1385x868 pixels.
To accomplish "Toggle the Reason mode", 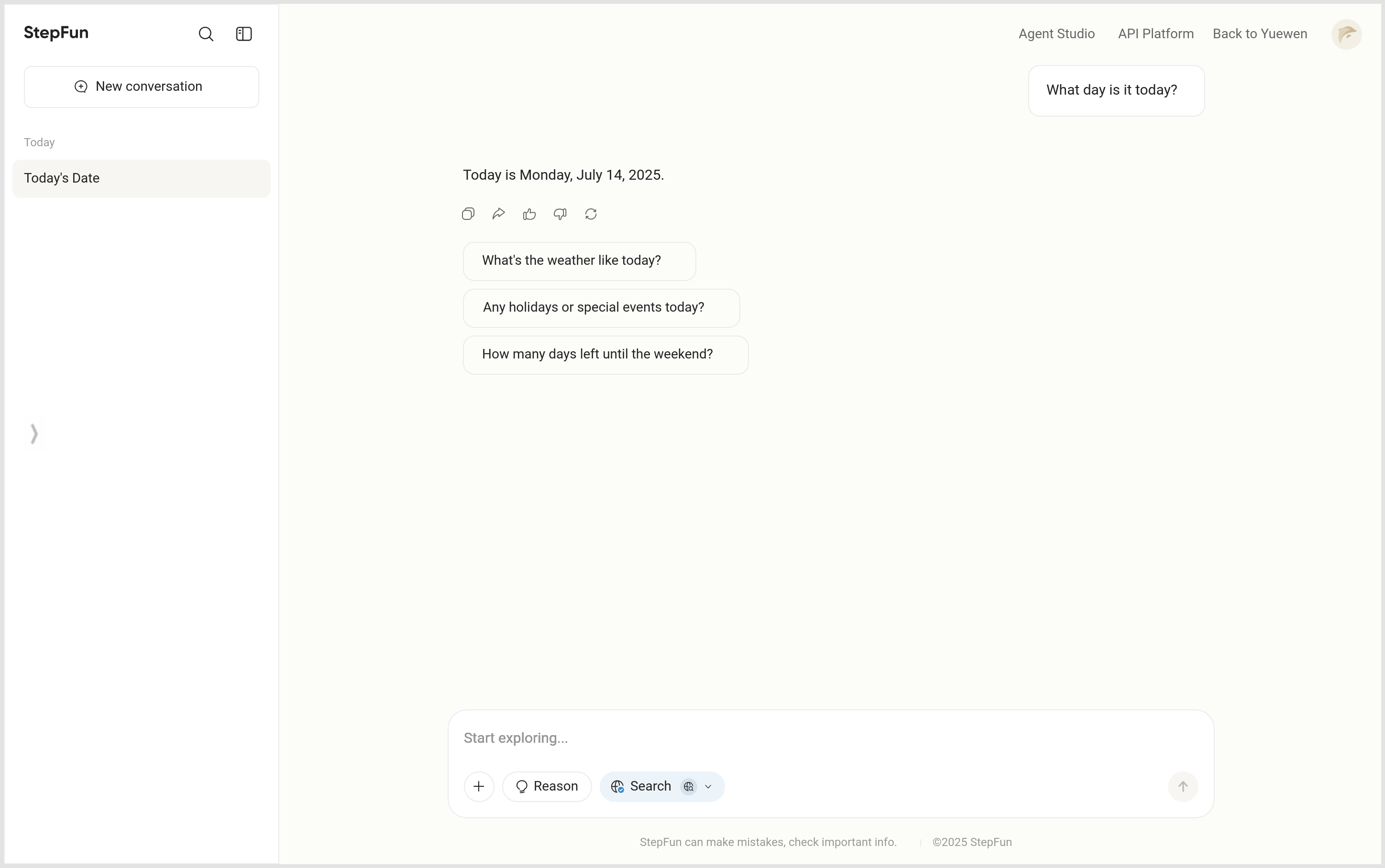I will (x=547, y=786).
